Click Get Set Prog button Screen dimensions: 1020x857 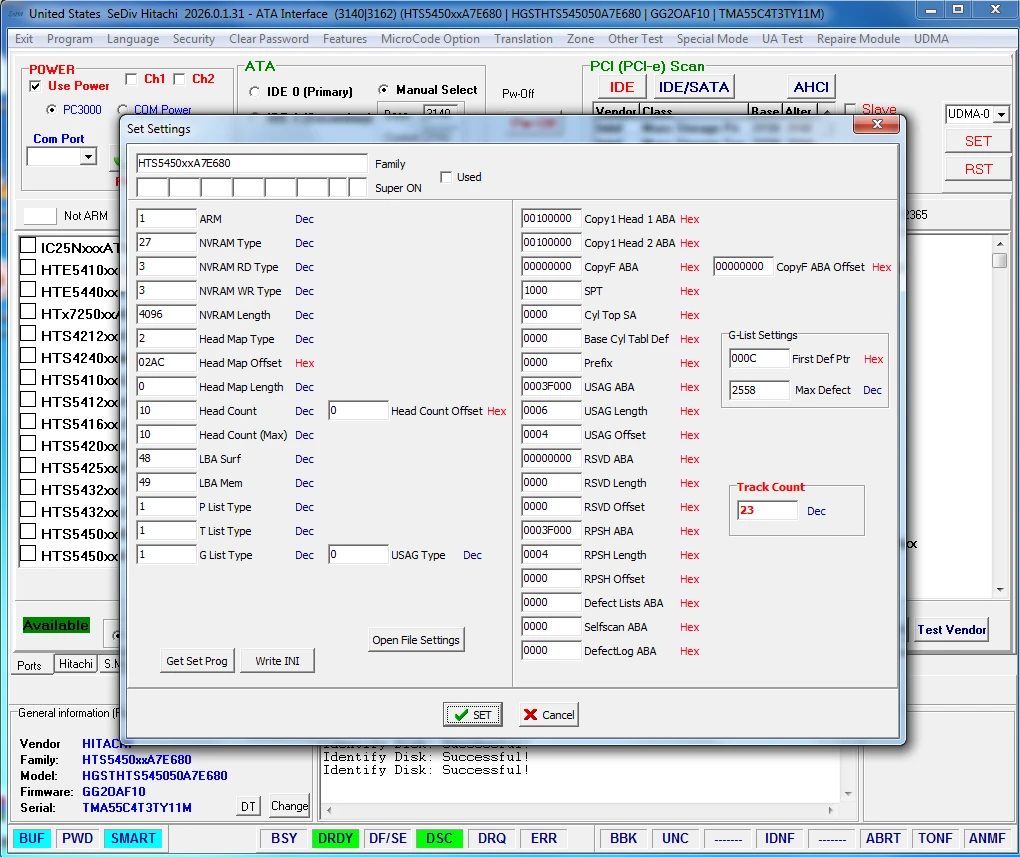[x=196, y=660]
